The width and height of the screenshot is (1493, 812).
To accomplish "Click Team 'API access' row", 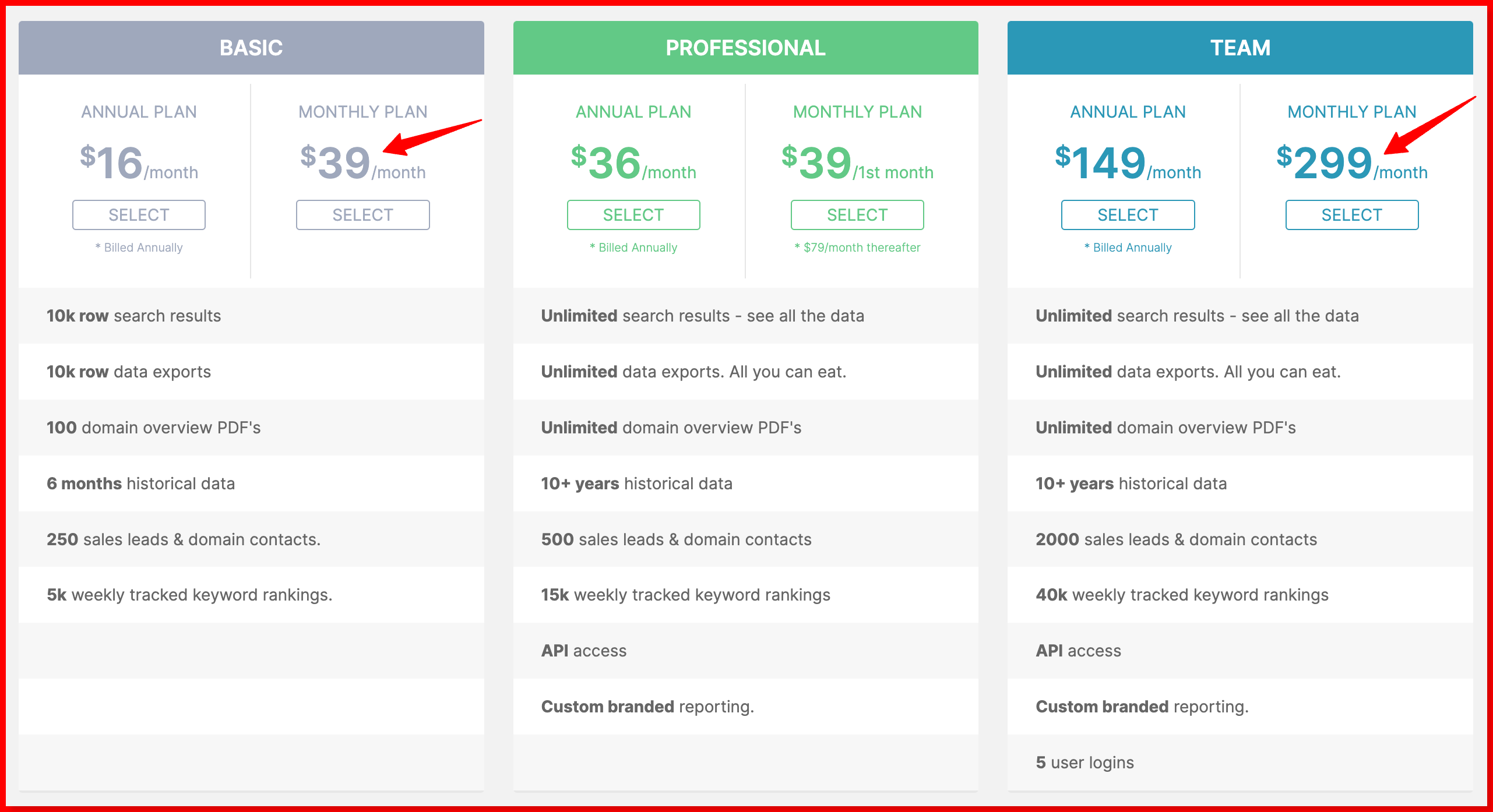I will point(1240,651).
